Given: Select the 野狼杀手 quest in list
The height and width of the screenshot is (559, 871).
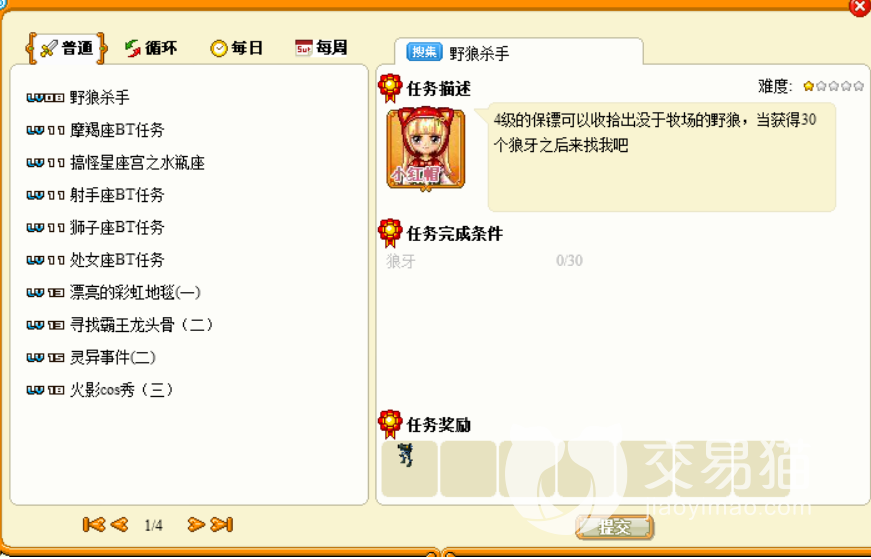Looking at the screenshot, I should click(78, 98).
